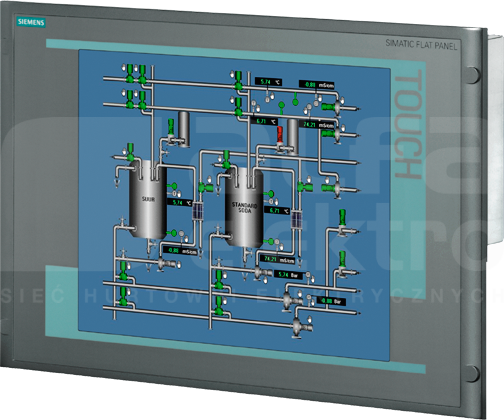Tap the 5,74 °C readout on the top pipe
This screenshot has height=420, width=504.
[x=268, y=82]
